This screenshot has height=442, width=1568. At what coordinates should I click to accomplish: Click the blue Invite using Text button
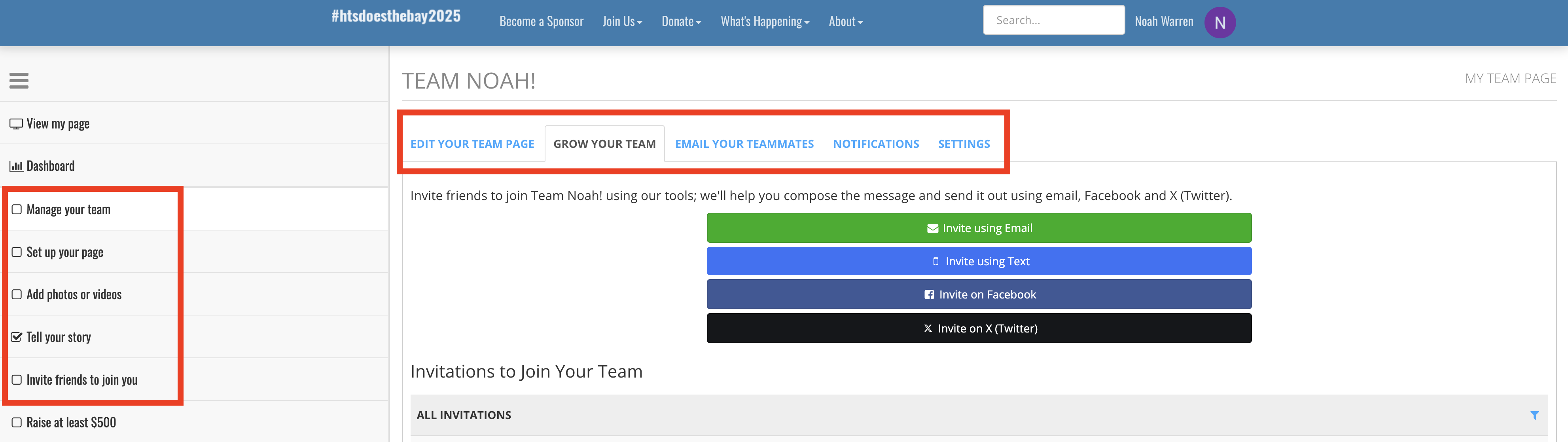point(979,261)
